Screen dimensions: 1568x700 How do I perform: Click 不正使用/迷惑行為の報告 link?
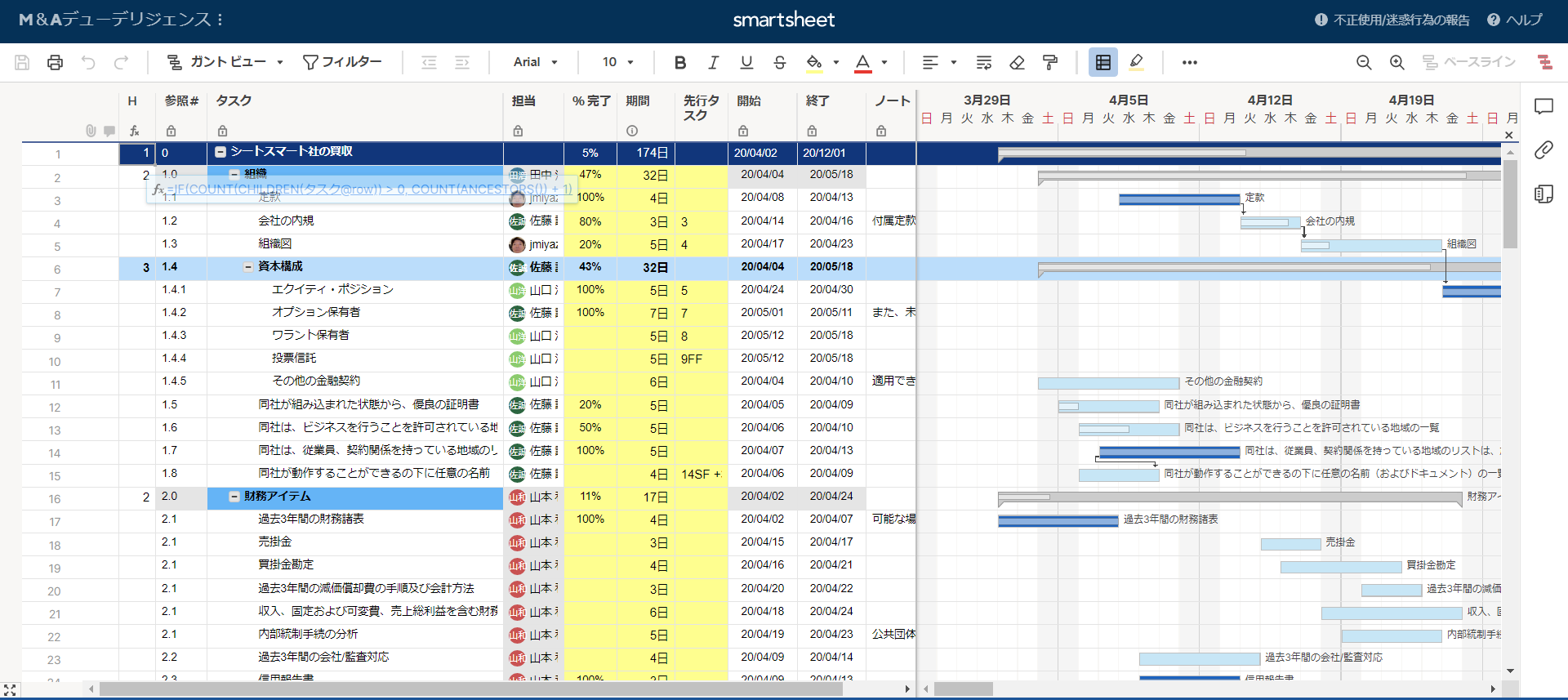pos(1392,20)
